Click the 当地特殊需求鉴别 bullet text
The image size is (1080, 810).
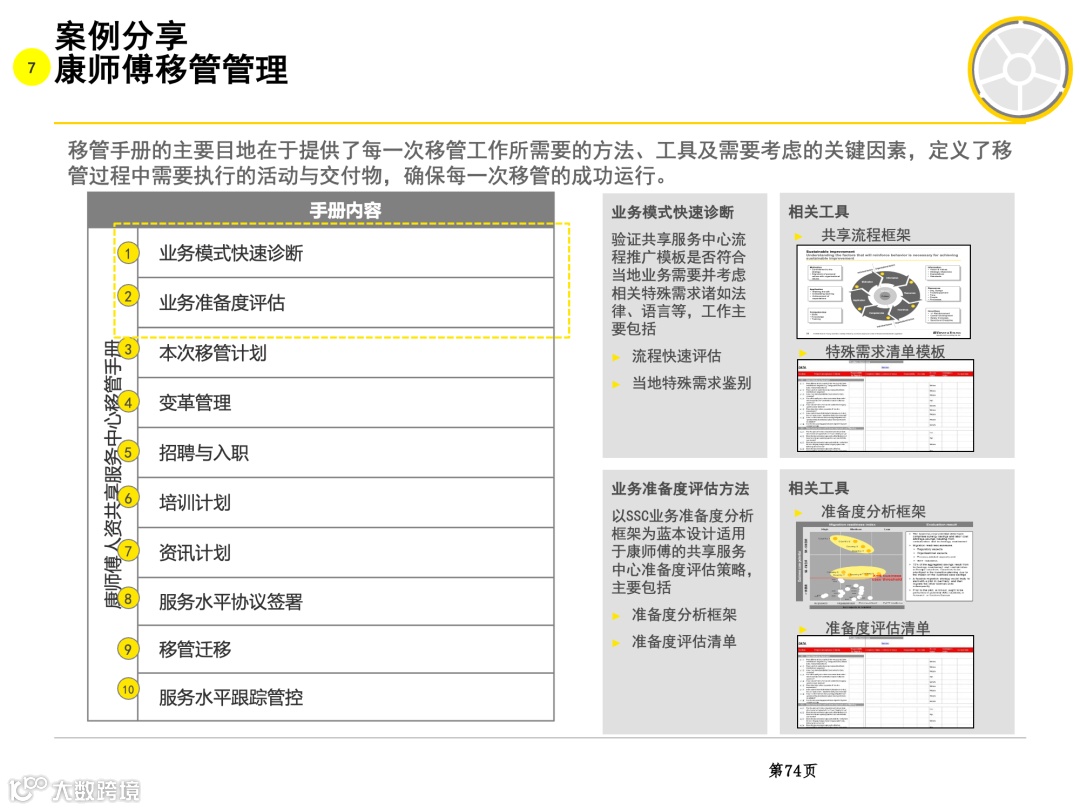coord(692,383)
